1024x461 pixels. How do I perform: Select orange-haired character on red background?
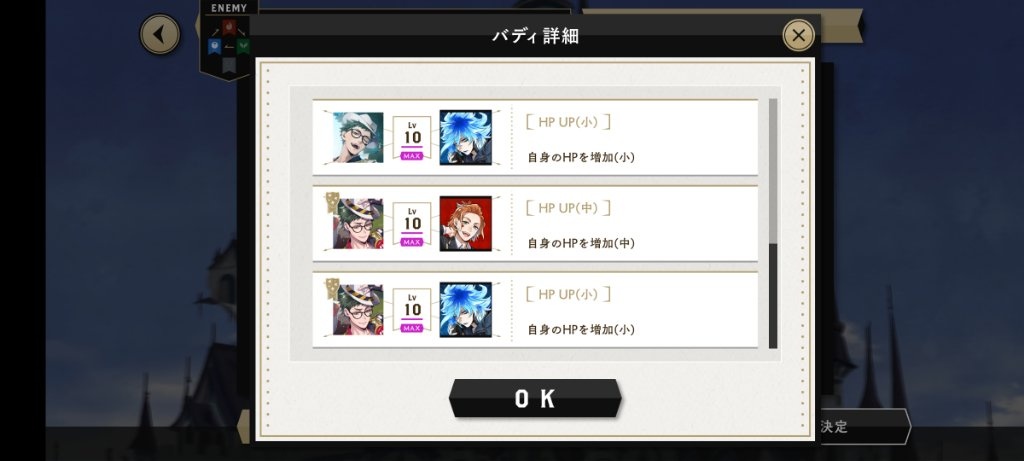[x=466, y=223]
